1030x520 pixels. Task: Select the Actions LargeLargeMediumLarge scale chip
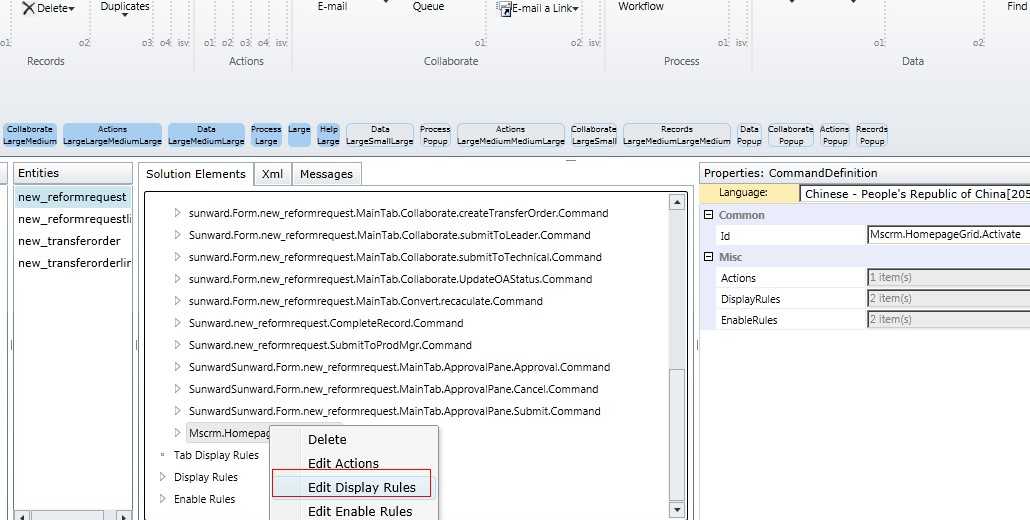[x=112, y=135]
